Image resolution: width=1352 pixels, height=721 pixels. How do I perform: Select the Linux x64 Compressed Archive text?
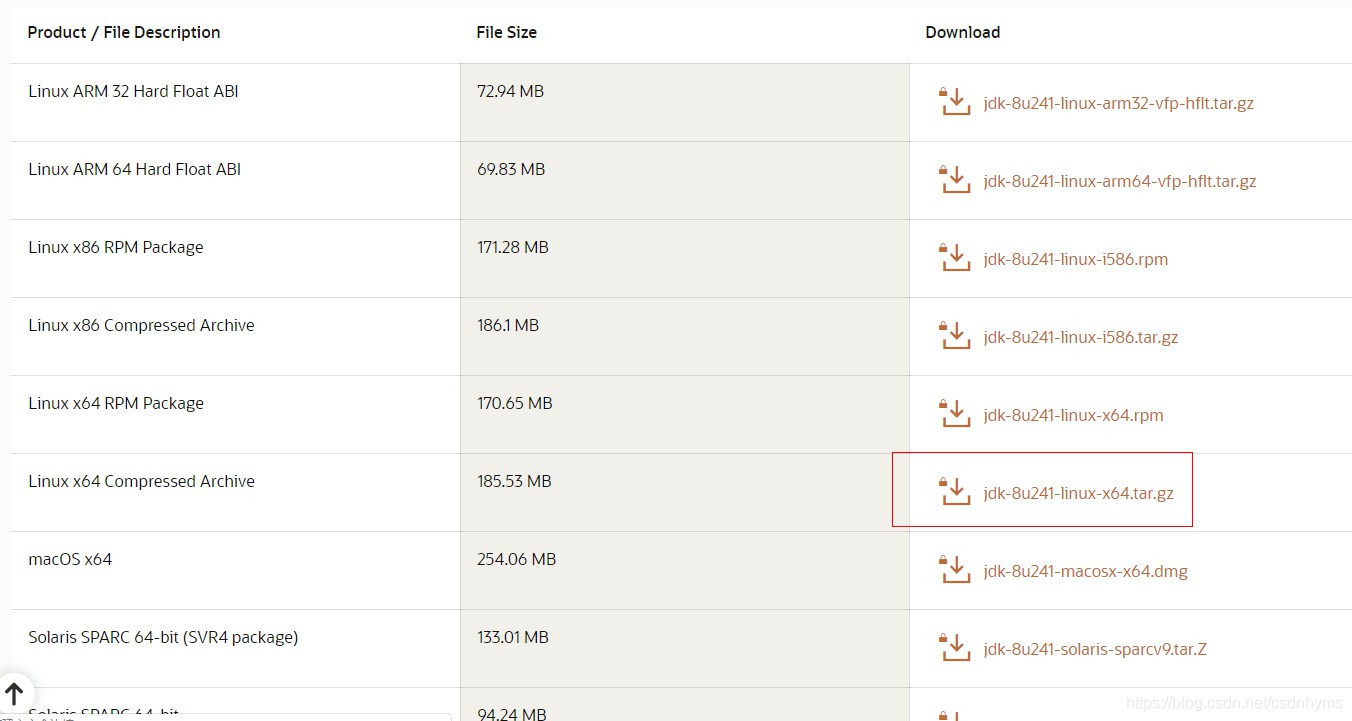[141, 481]
